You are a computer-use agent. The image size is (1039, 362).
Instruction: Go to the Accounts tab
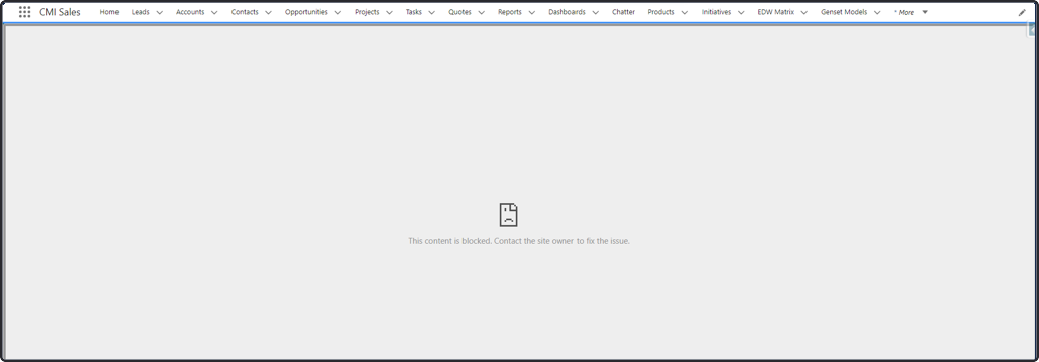190,12
